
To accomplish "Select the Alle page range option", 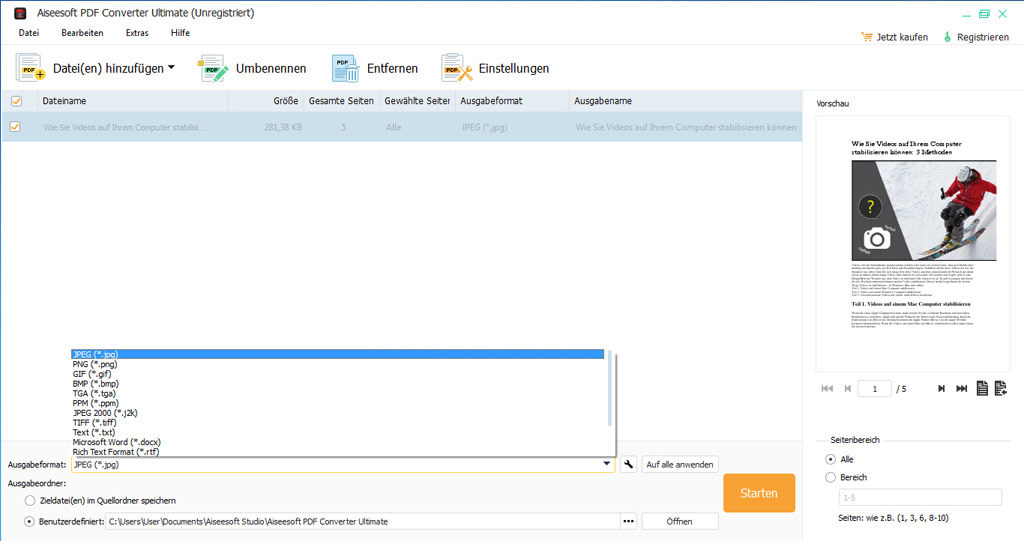I will coord(831,459).
